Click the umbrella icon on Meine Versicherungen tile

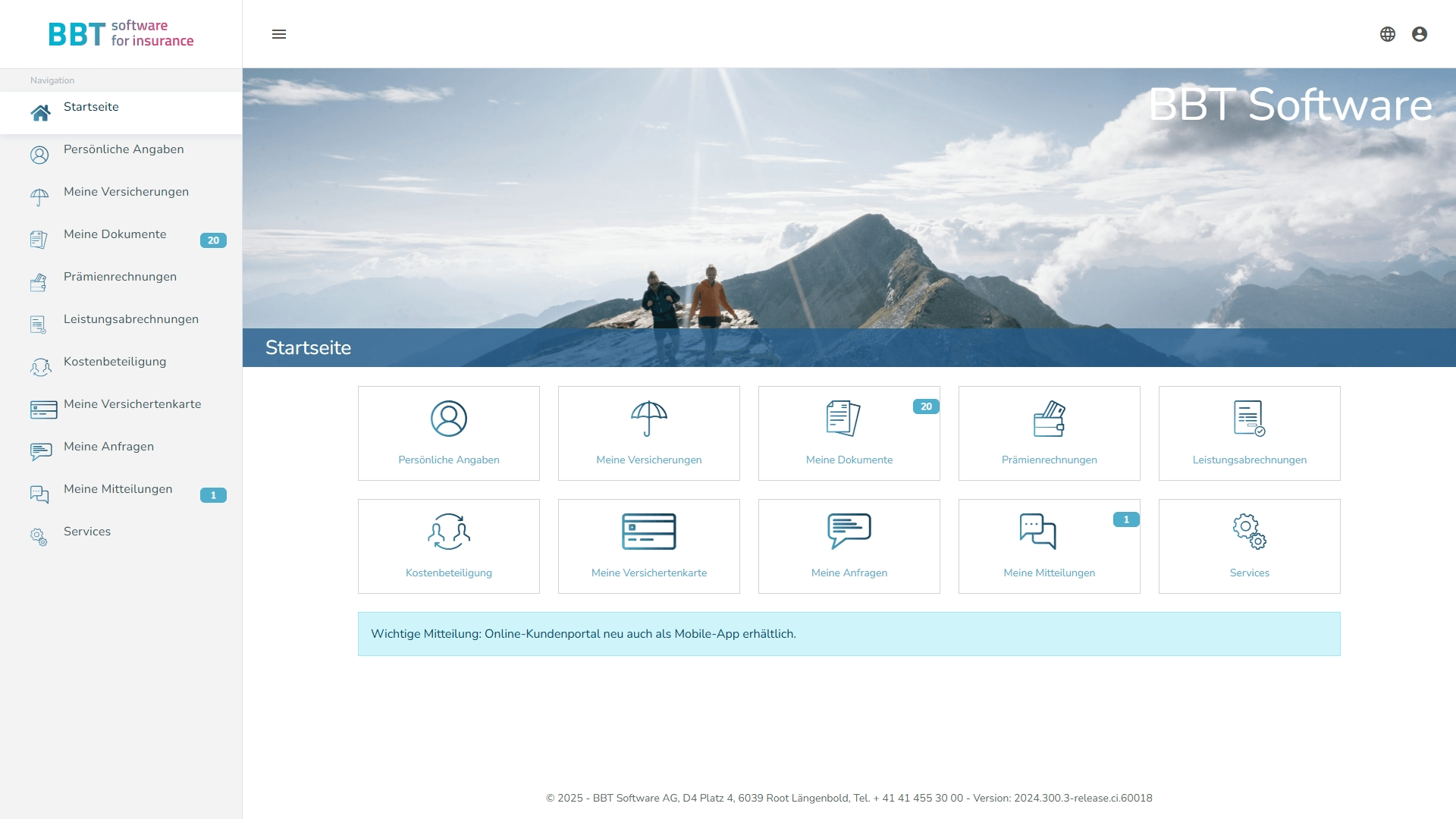tap(649, 419)
